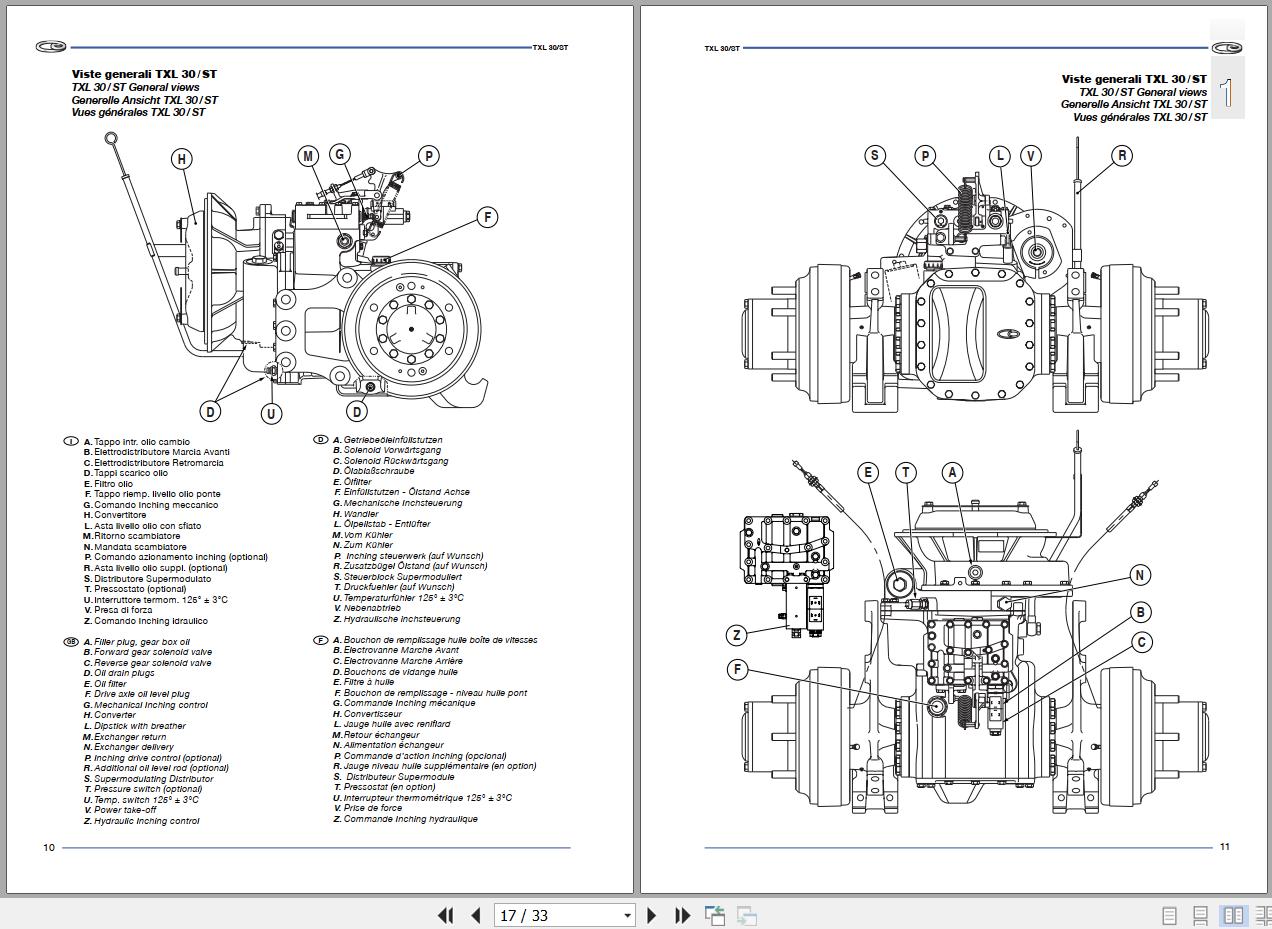This screenshot has width=1272, height=929.
Task: Click the text 'A. Filler plug, gear box oil'
Action: coord(136,642)
